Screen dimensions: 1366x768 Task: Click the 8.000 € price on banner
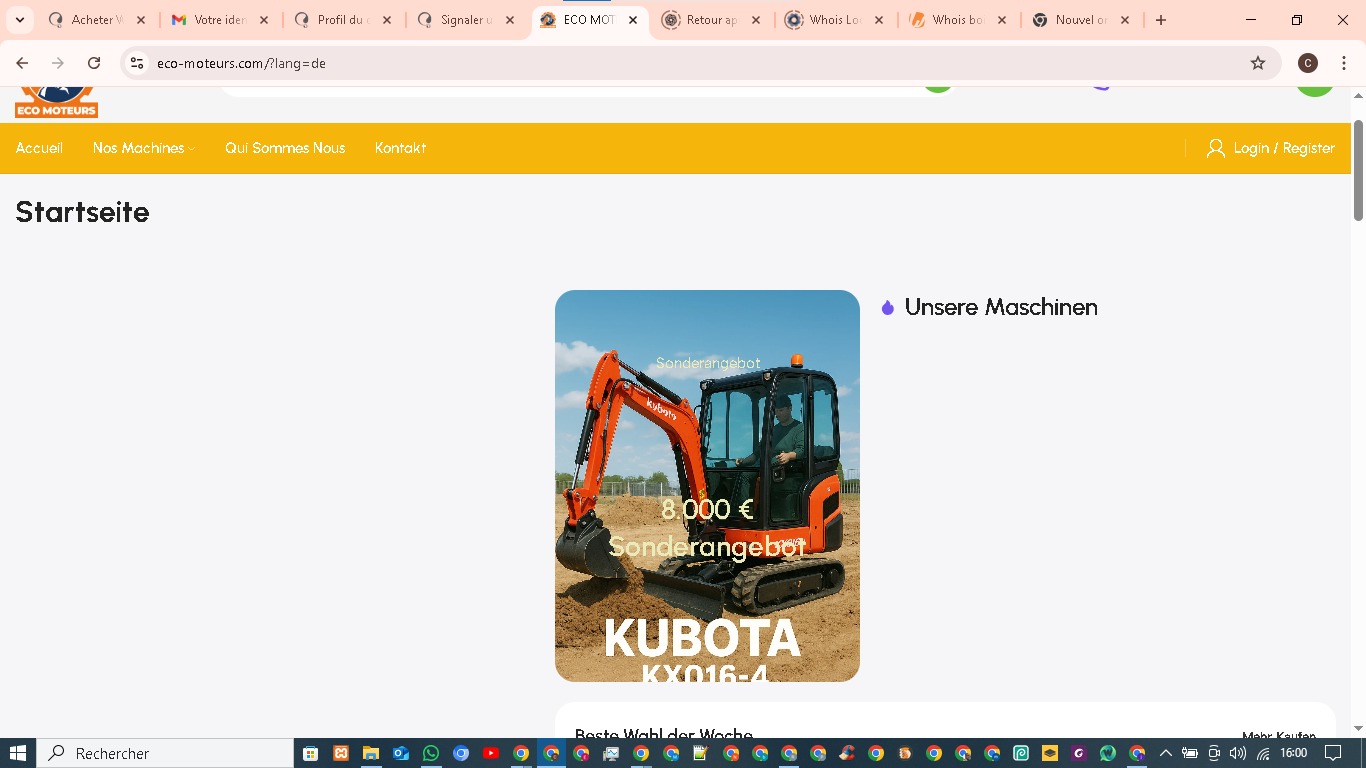pos(707,509)
